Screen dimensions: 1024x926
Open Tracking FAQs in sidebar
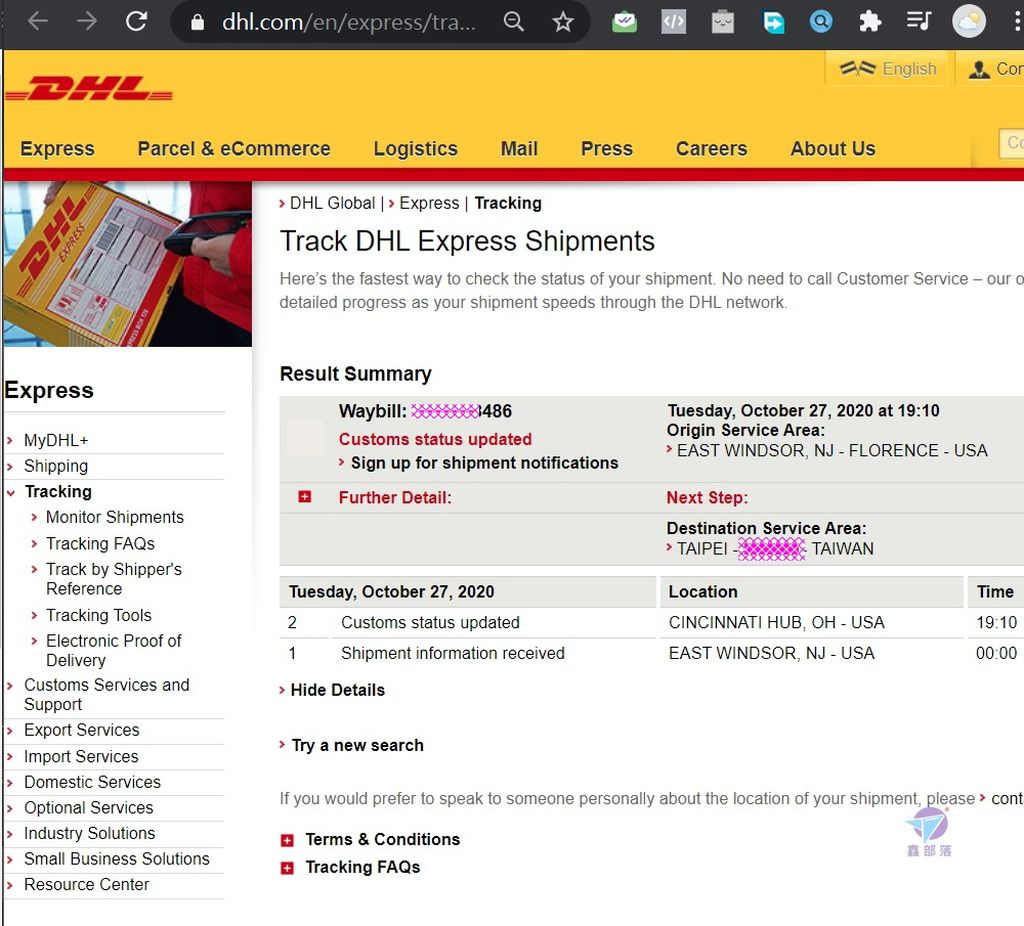[x=101, y=543]
